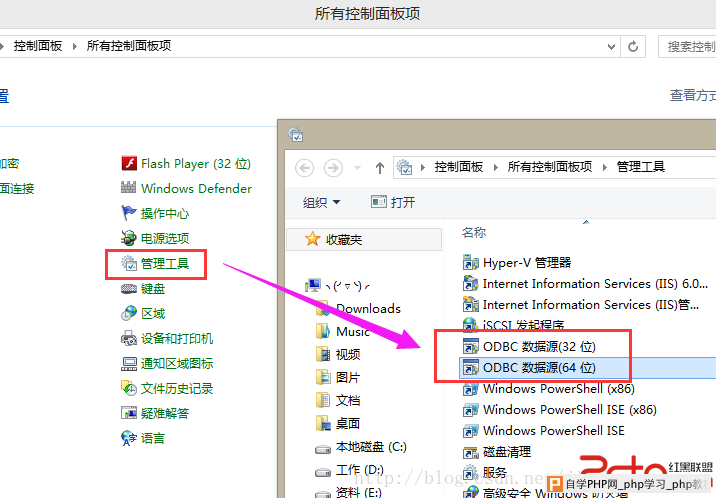Click the 收藏夹 star icon

[313, 239]
